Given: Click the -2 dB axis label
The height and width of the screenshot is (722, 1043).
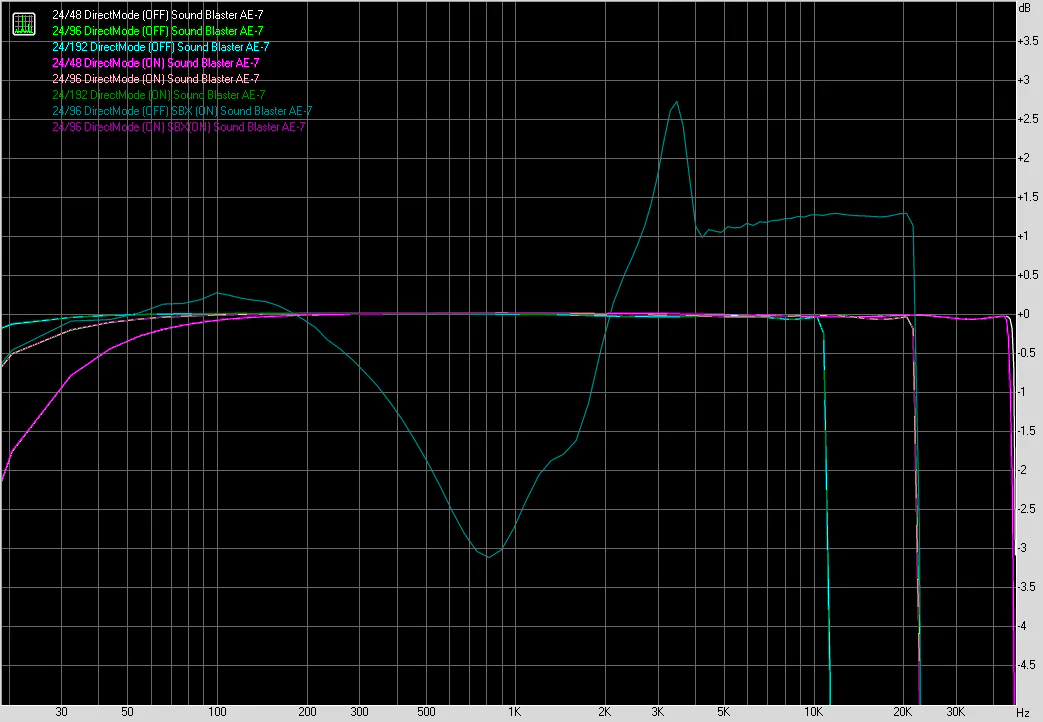Looking at the screenshot, I should click(1022, 470).
